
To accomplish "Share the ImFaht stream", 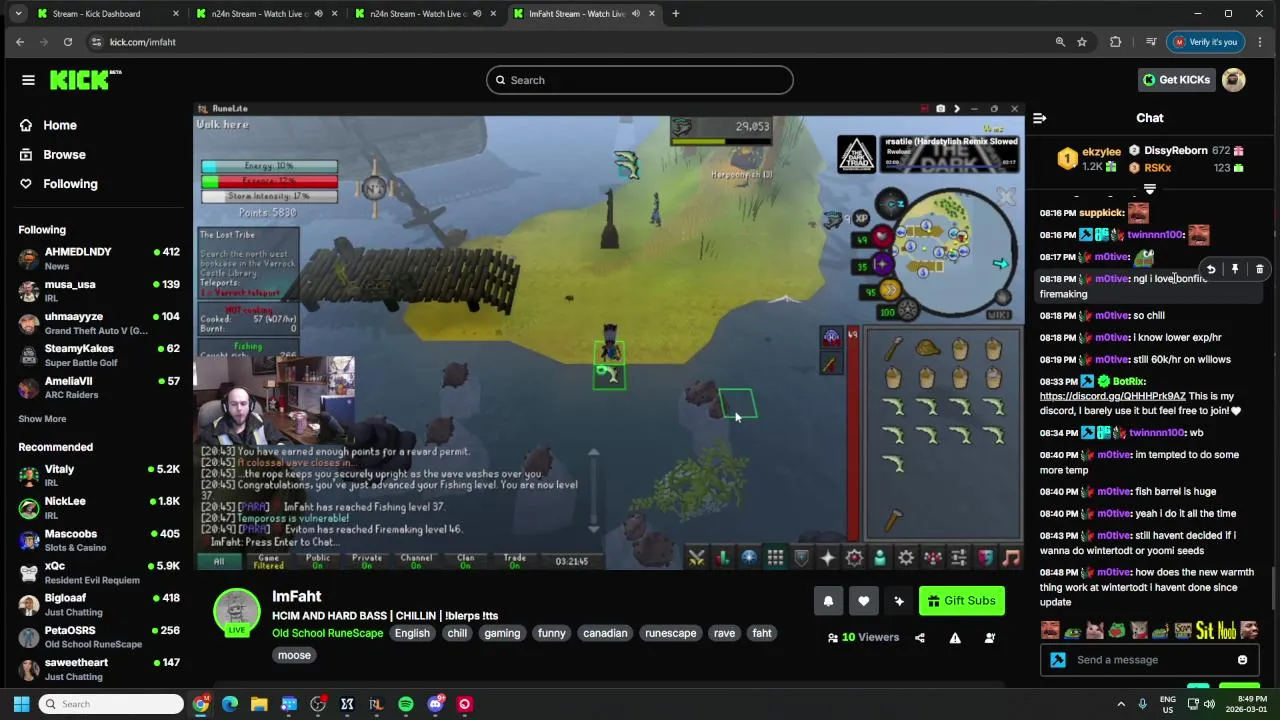I will (920, 638).
